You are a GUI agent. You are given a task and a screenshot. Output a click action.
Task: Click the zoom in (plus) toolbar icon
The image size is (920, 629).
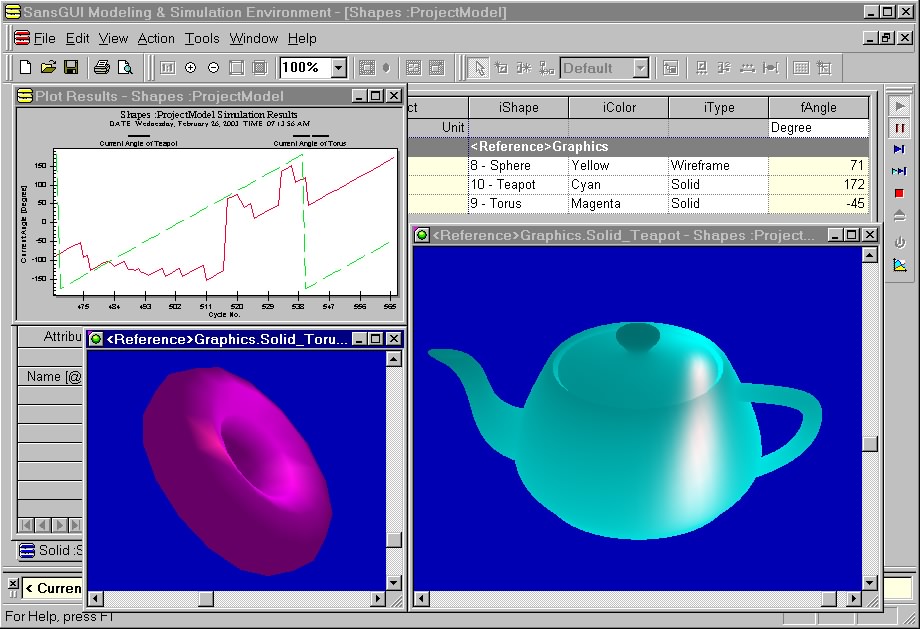(x=190, y=68)
